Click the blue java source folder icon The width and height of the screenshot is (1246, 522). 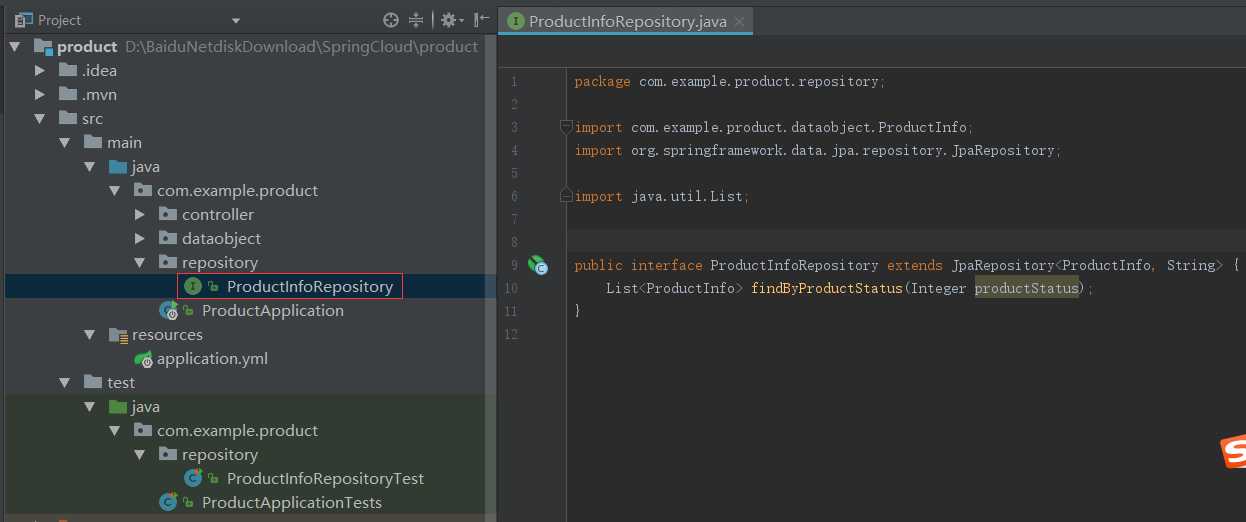117,166
